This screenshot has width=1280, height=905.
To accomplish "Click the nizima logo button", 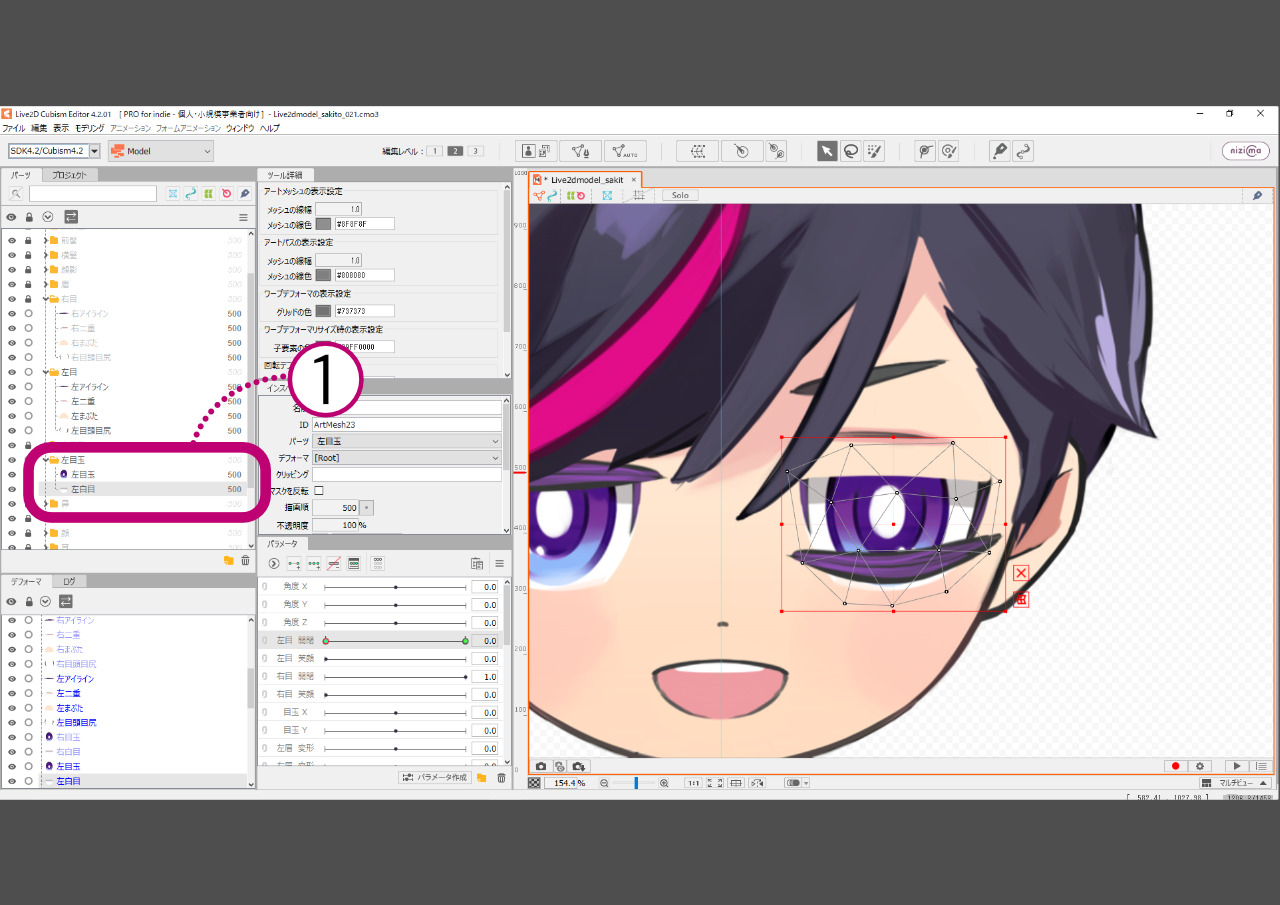I will coord(1245,151).
